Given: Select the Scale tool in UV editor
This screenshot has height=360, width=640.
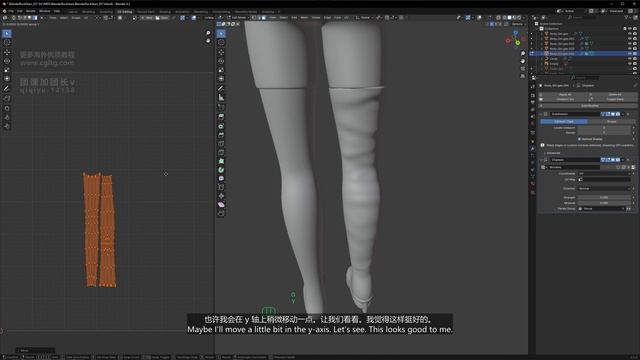Looking at the screenshot, I should 7,70.
